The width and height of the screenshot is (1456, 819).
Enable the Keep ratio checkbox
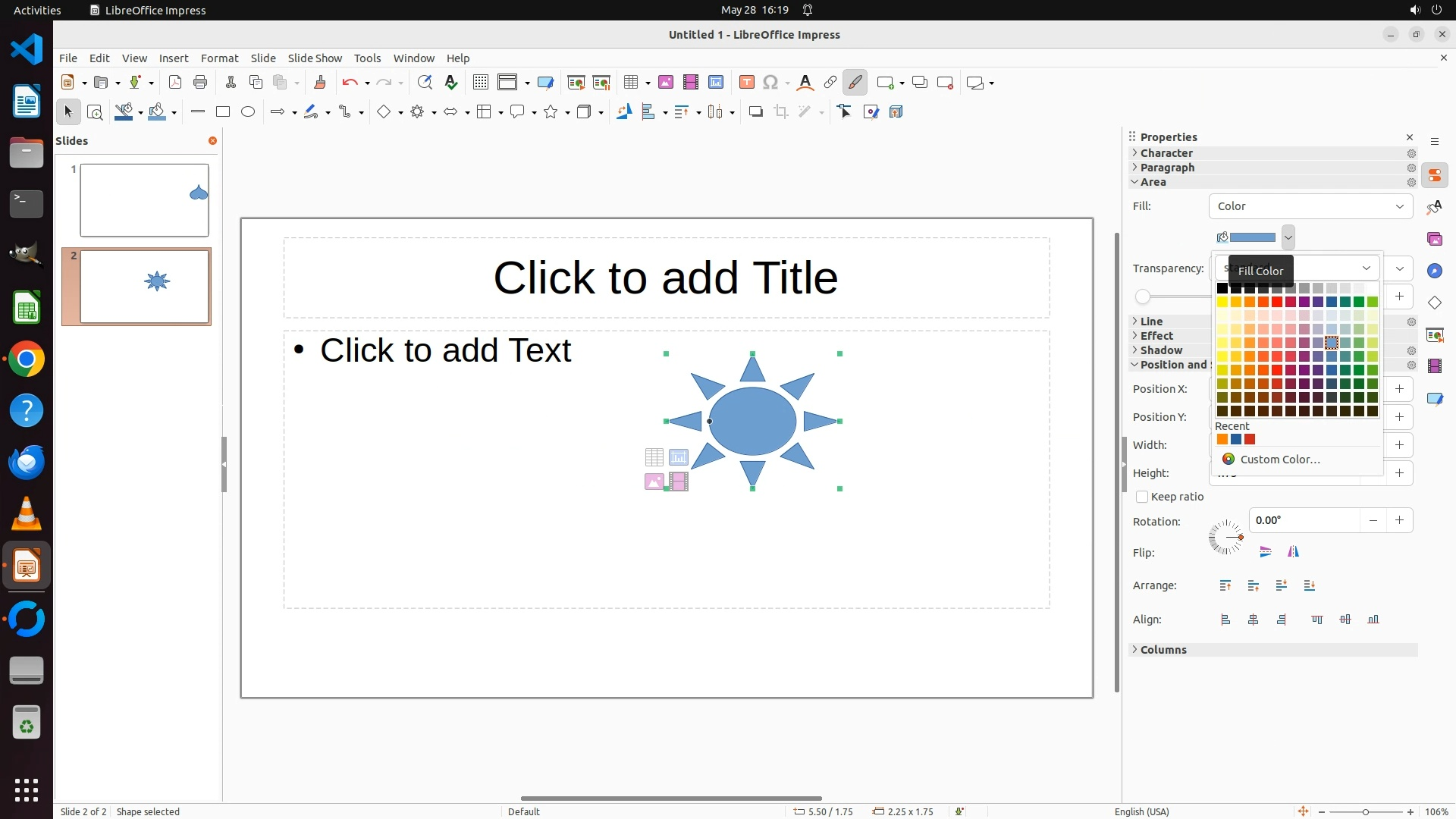click(1142, 497)
